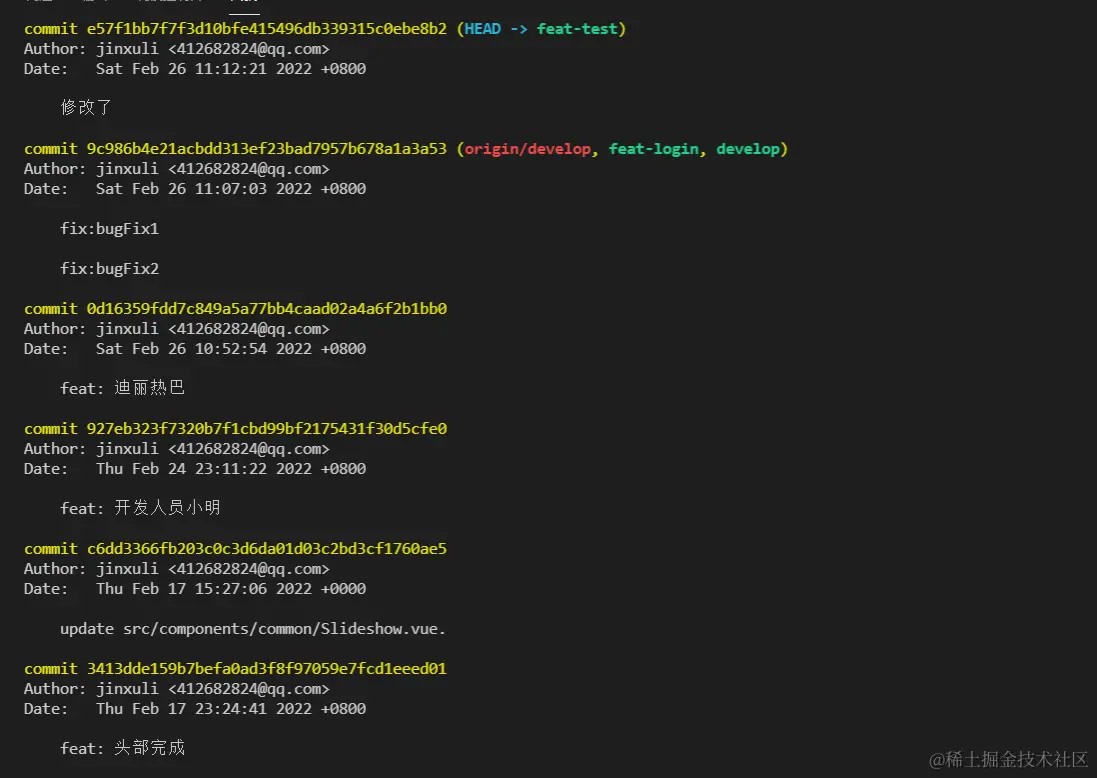The height and width of the screenshot is (778, 1097).
Task: Click the fix:bugFix2 commit message line
Action: 109,269
